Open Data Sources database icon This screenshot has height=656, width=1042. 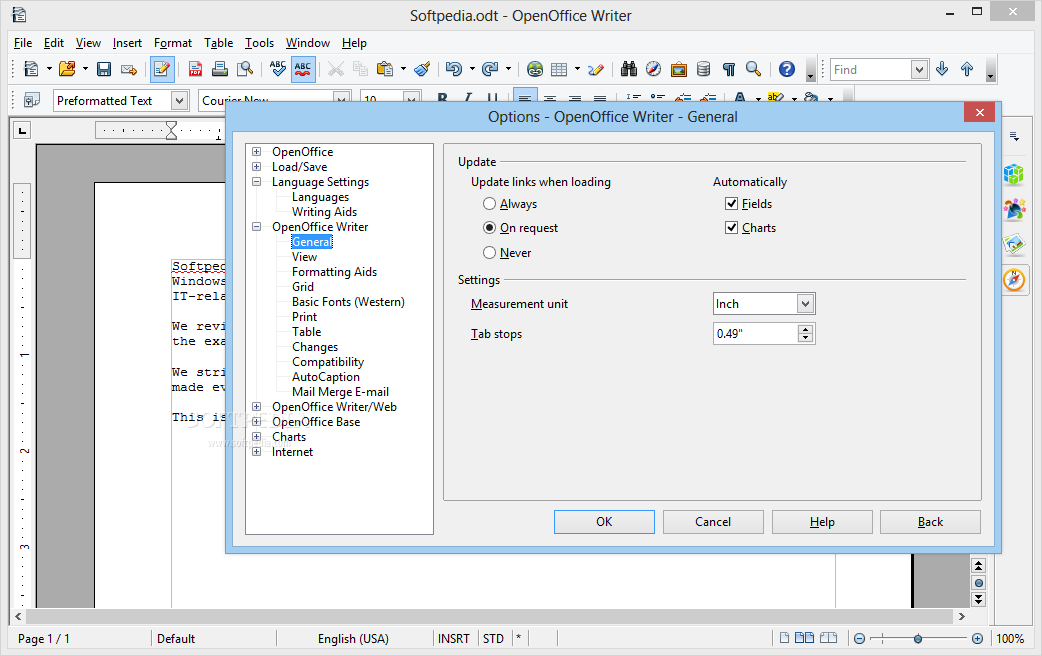tap(704, 69)
